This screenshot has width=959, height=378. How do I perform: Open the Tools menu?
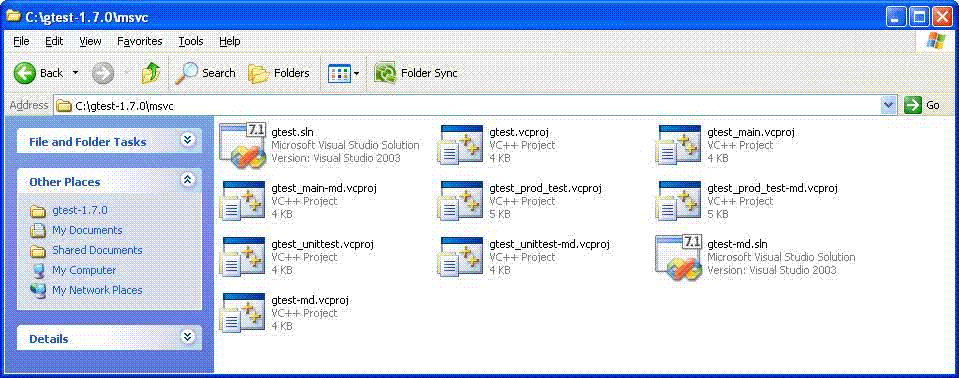191,41
